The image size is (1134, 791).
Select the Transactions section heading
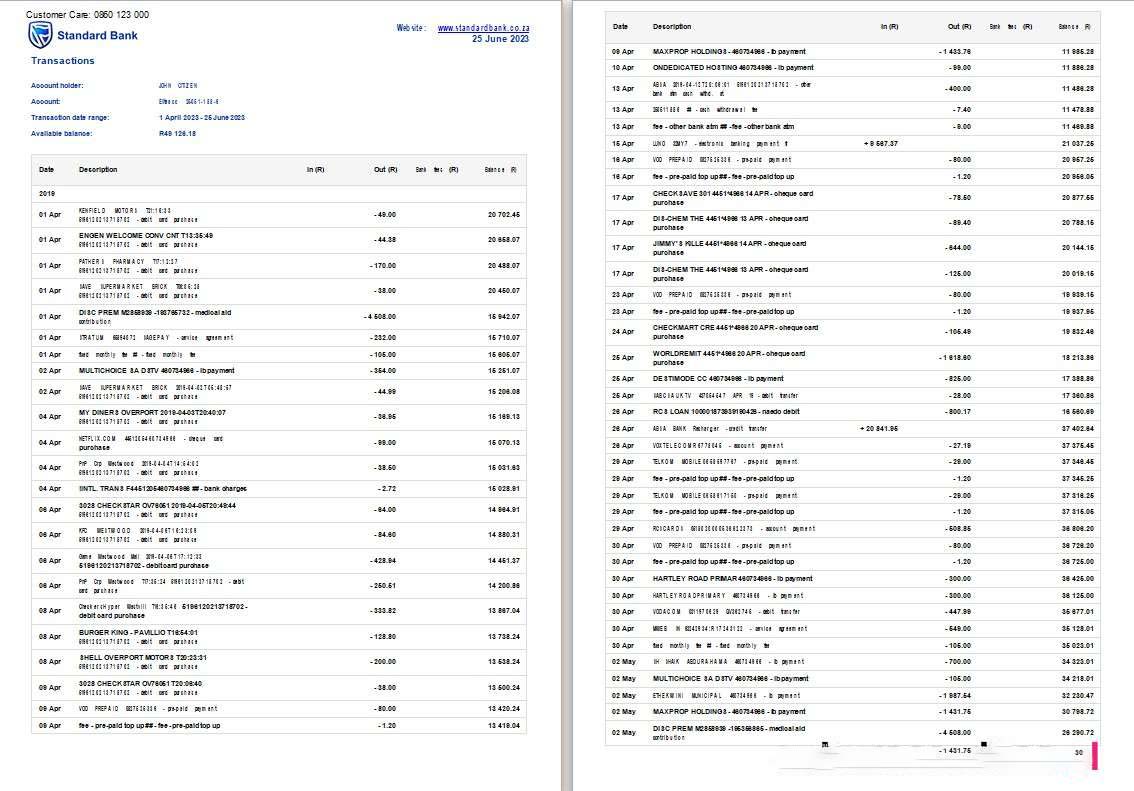click(63, 61)
